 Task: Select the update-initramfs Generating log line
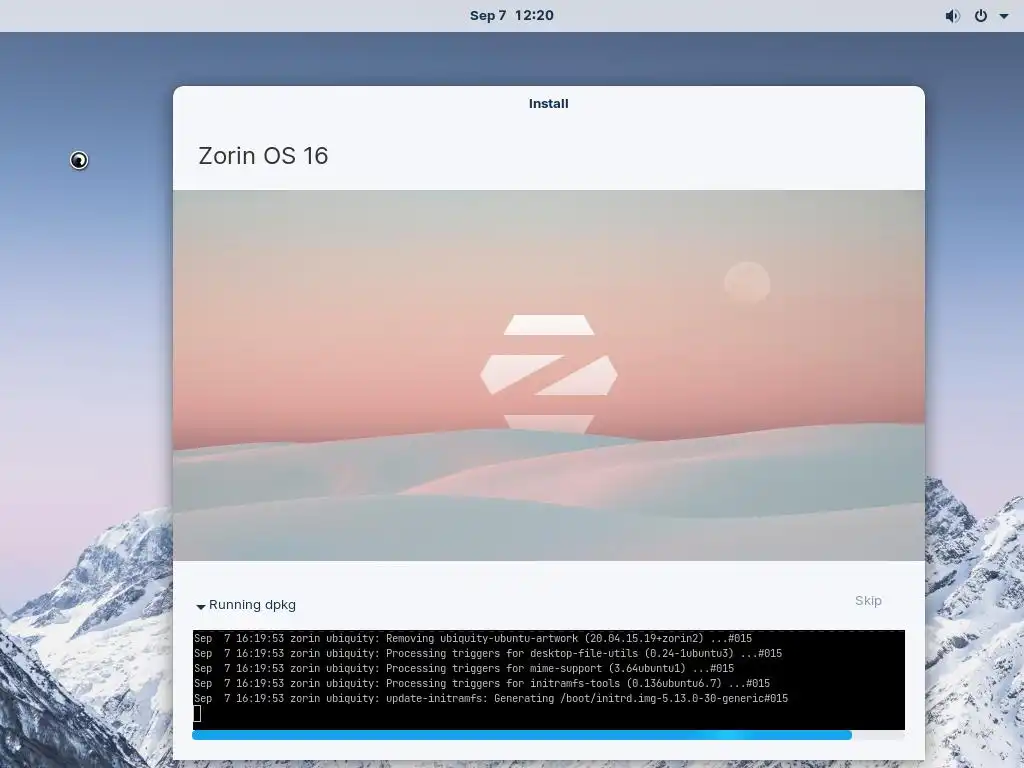491,699
